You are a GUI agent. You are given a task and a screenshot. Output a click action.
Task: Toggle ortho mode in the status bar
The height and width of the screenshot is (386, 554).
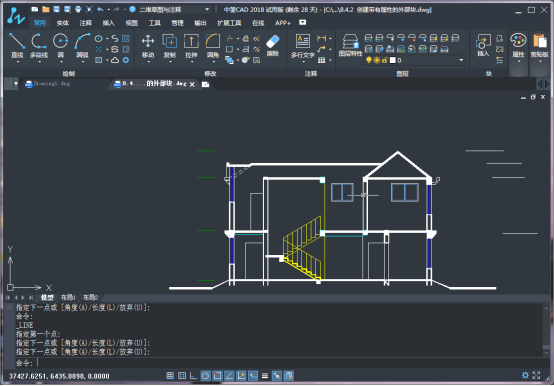(193, 375)
